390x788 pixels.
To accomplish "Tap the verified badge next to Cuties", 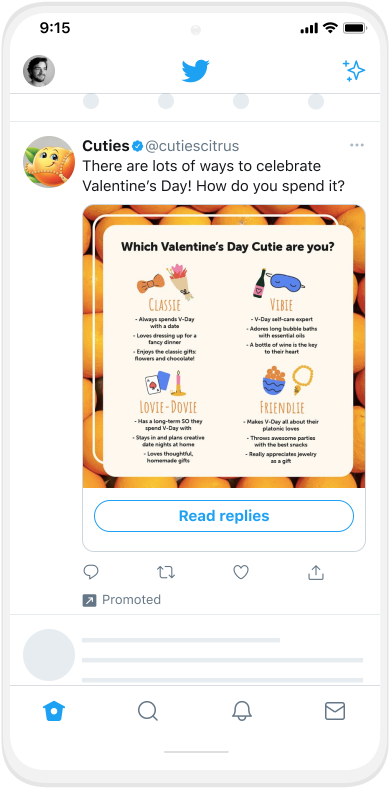I will pyautogui.click(x=137, y=146).
